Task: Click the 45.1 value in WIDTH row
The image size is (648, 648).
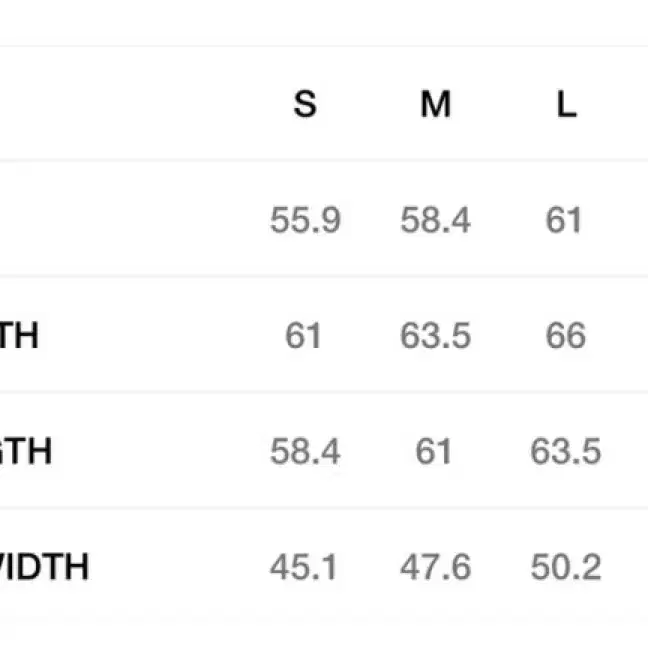Action: [303, 567]
